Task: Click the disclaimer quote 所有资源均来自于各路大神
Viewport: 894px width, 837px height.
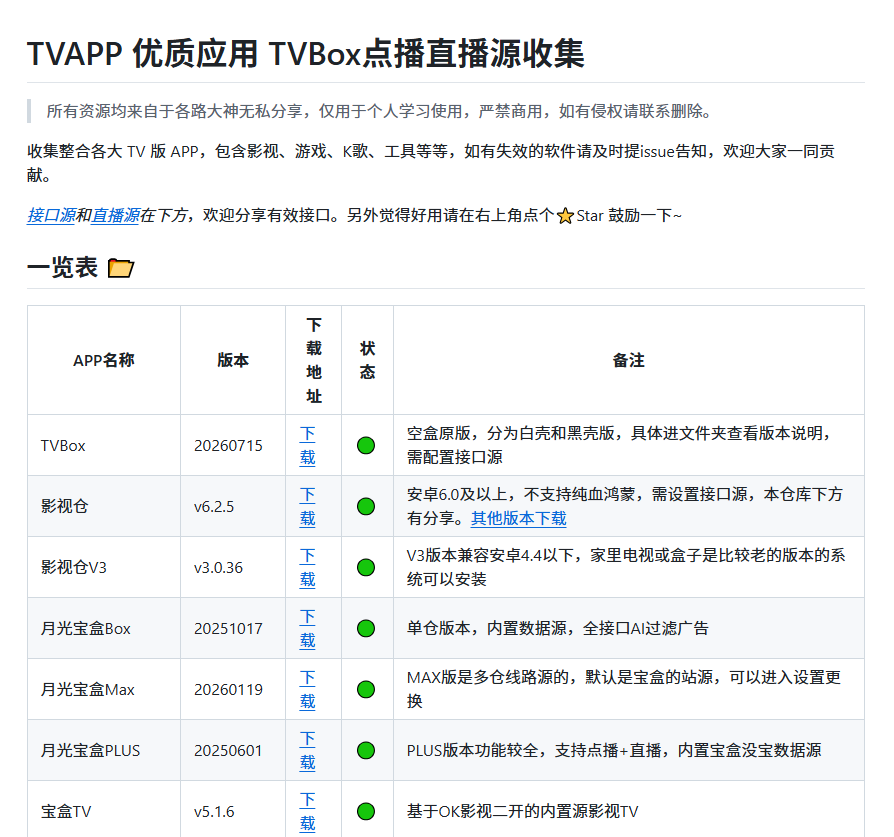Action: pyautogui.click(x=380, y=111)
